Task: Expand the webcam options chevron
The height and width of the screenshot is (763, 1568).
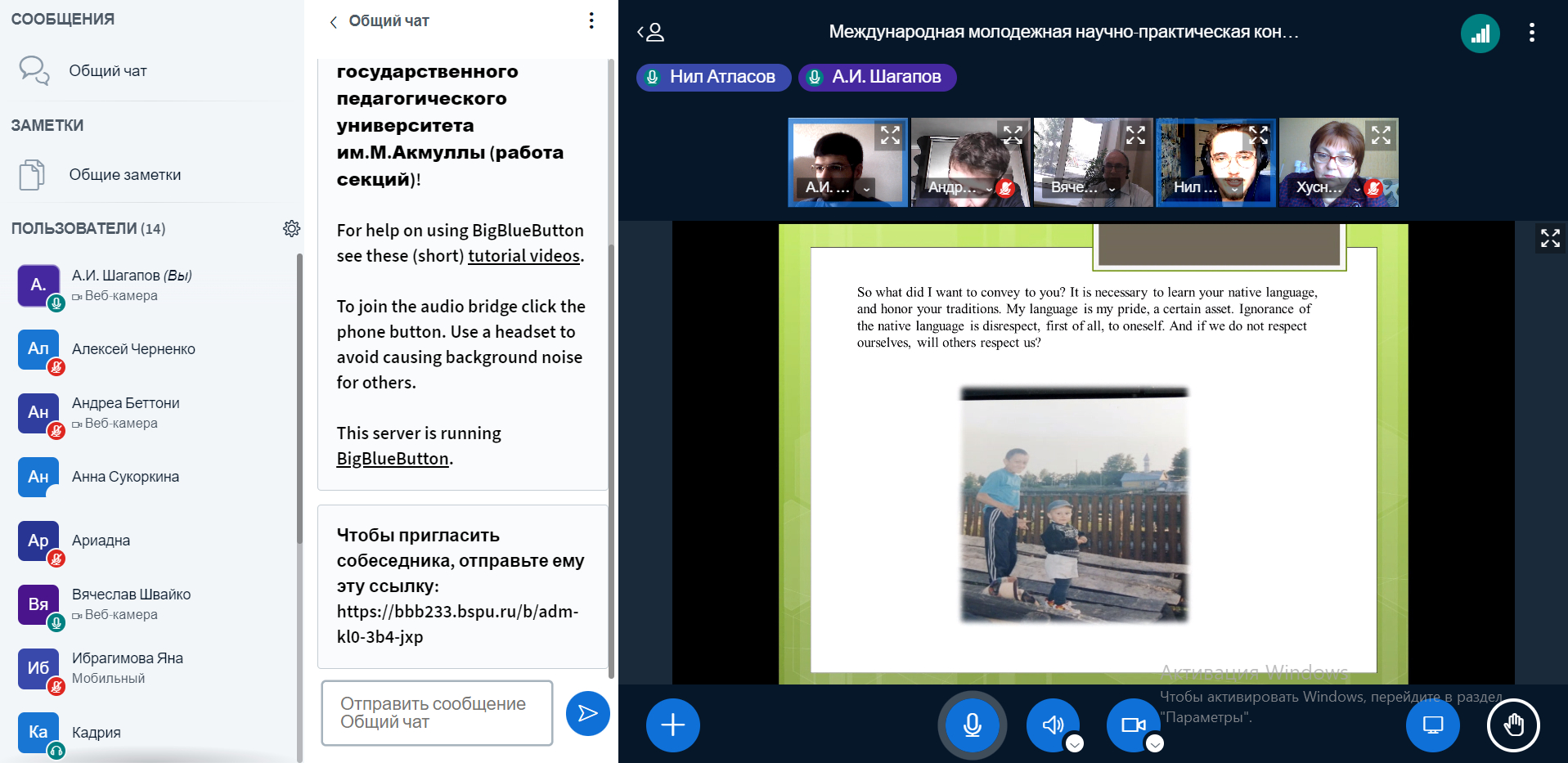Action: [x=1154, y=743]
